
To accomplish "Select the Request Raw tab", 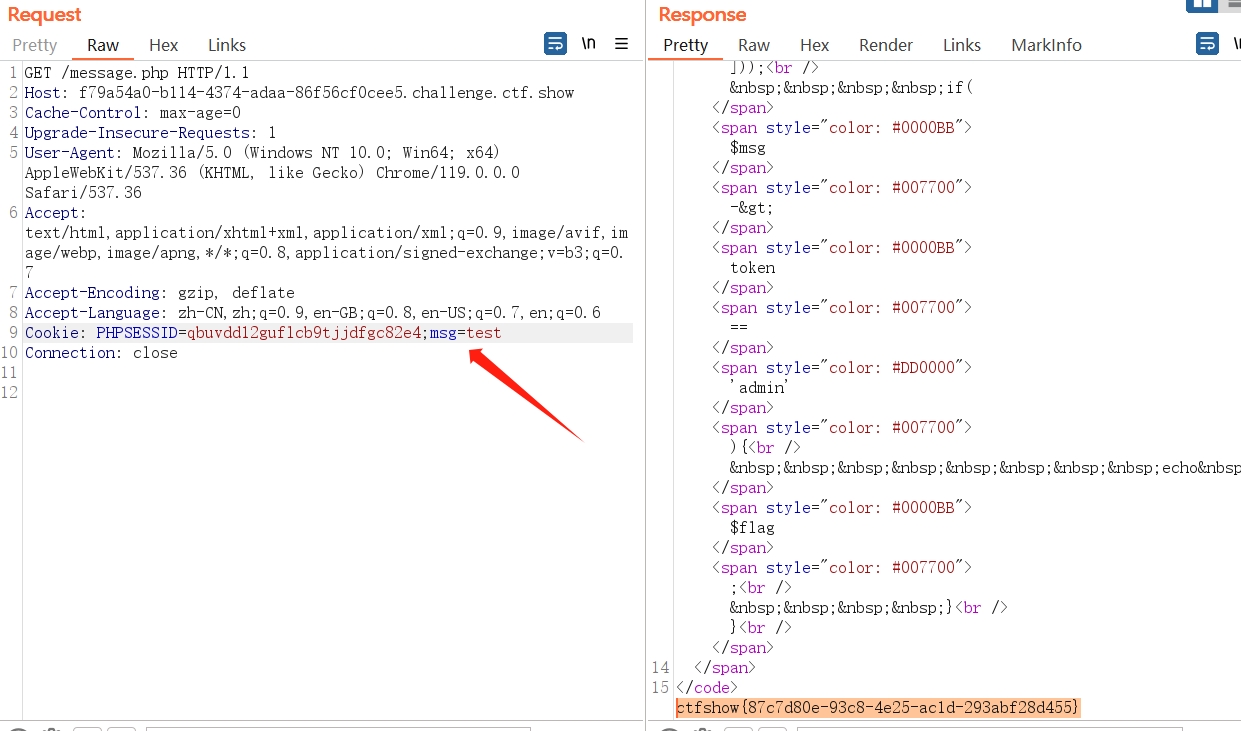I will point(103,45).
